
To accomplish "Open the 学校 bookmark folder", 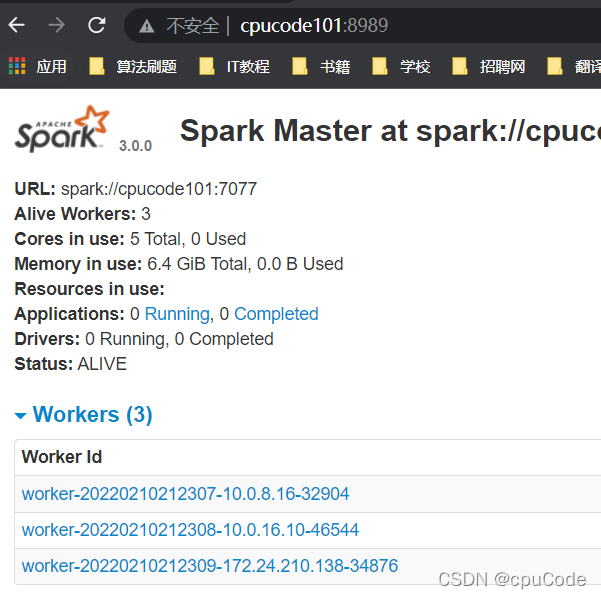I will pyautogui.click(x=401, y=66).
